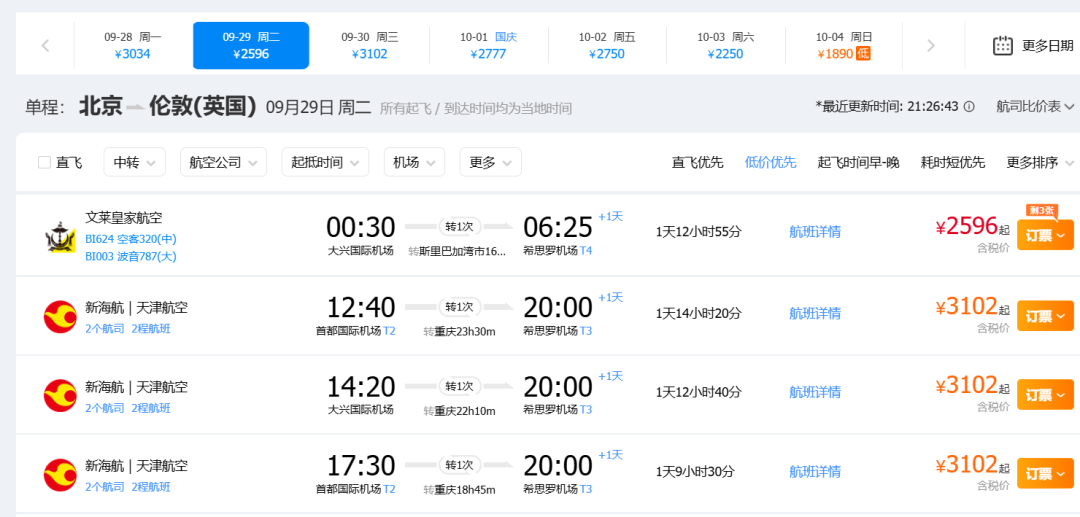Open 航班详情 for the 17:30 flight
The width and height of the screenshot is (1080, 517).
pos(815,472)
